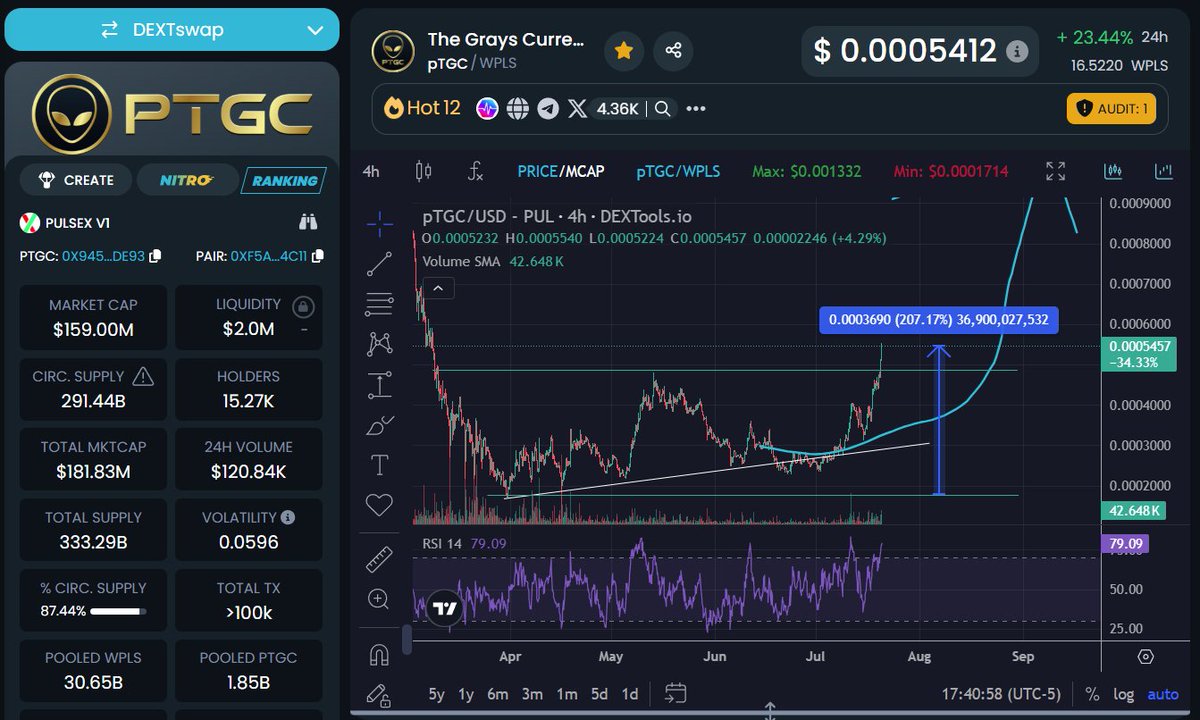Select the 1m range
1200x720 pixels.
[567, 694]
